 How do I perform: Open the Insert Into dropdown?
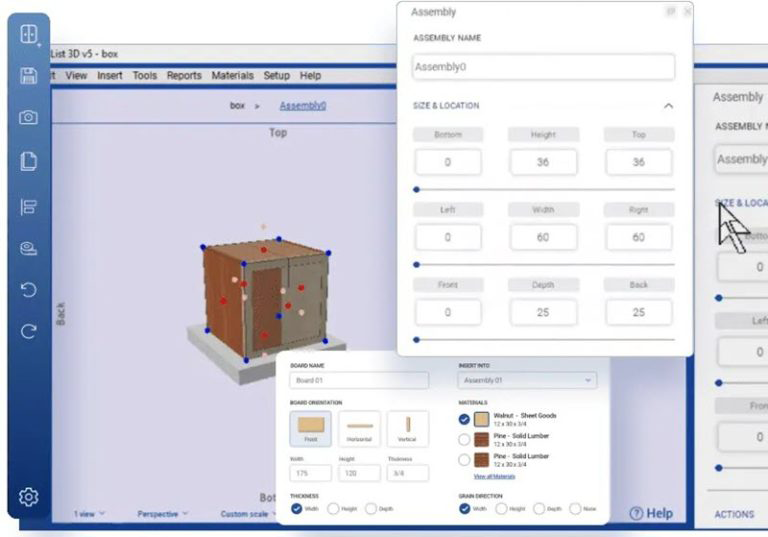527,380
